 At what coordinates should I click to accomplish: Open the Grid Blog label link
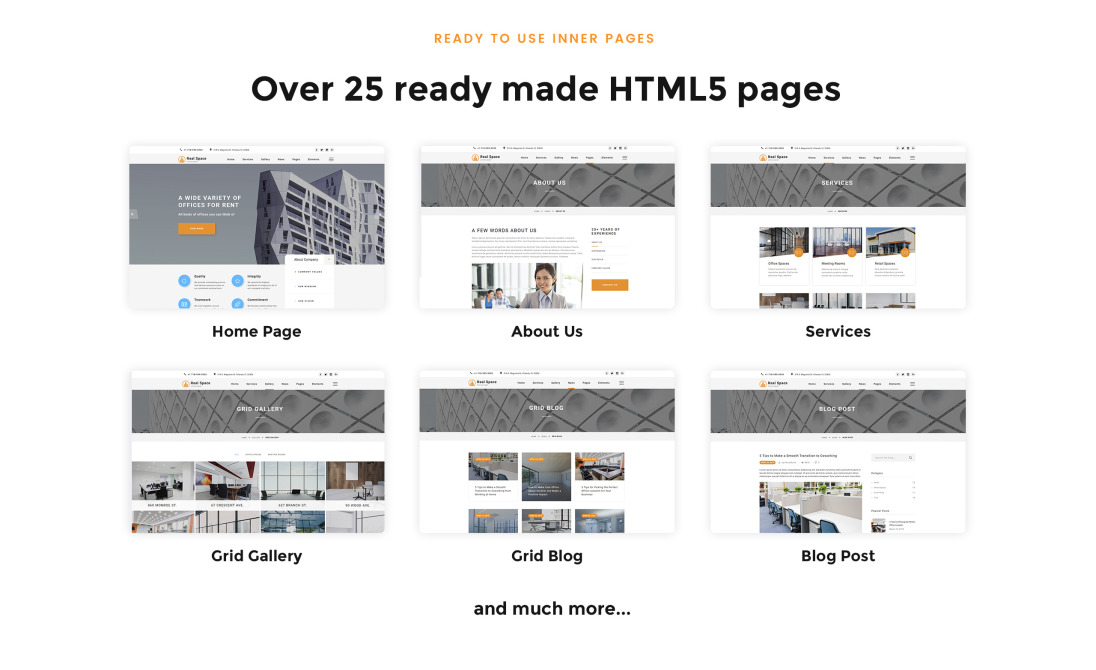pos(546,556)
